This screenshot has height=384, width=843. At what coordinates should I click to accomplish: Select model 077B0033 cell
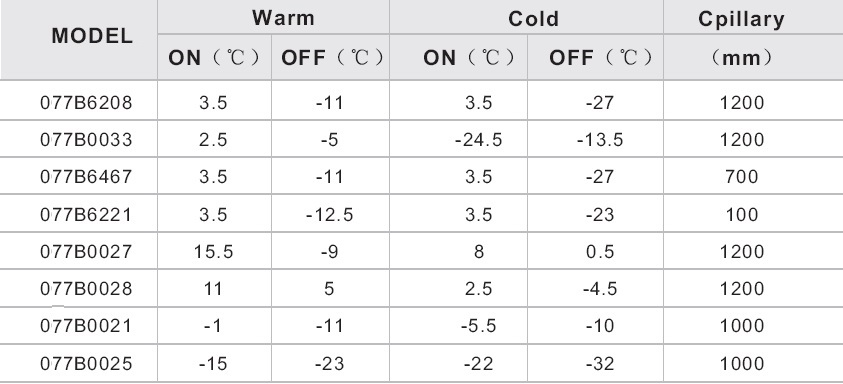tap(86, 140)
